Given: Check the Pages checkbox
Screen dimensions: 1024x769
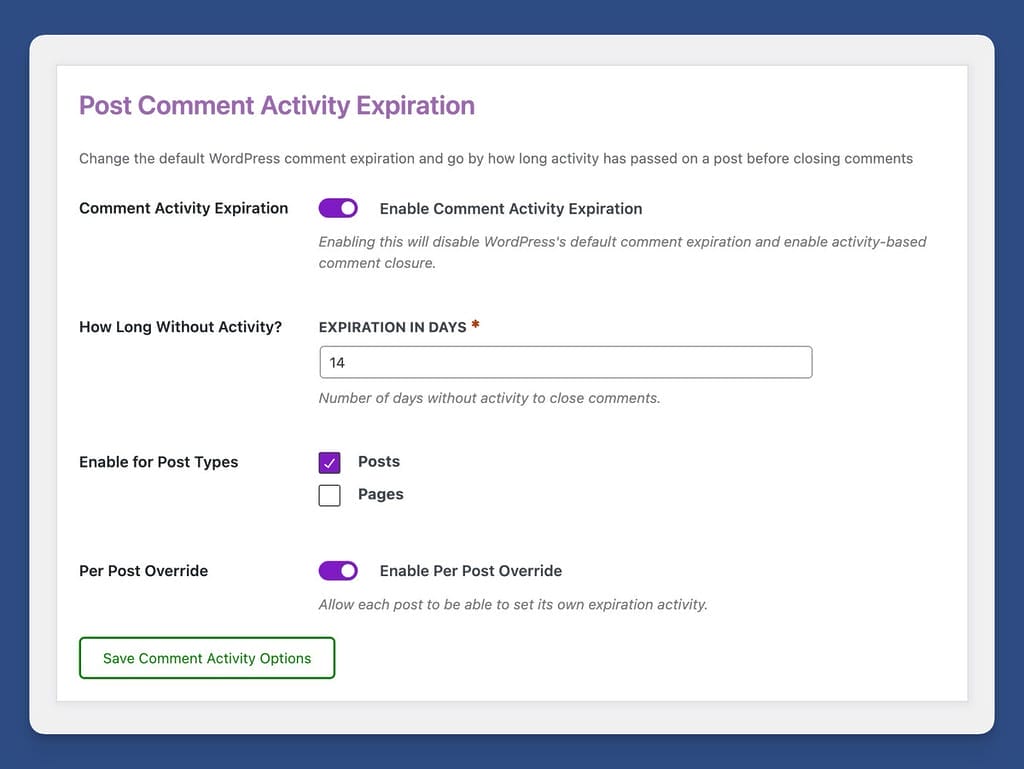Looking at the screenshot, I should click(330, 495).
